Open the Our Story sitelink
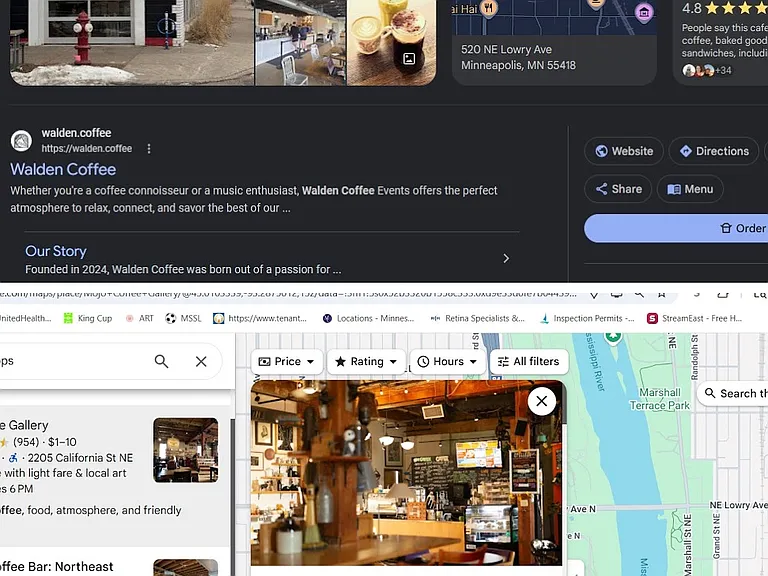This screenshot has width=768, height=576. pyautogui.click(x=56, y=251)
